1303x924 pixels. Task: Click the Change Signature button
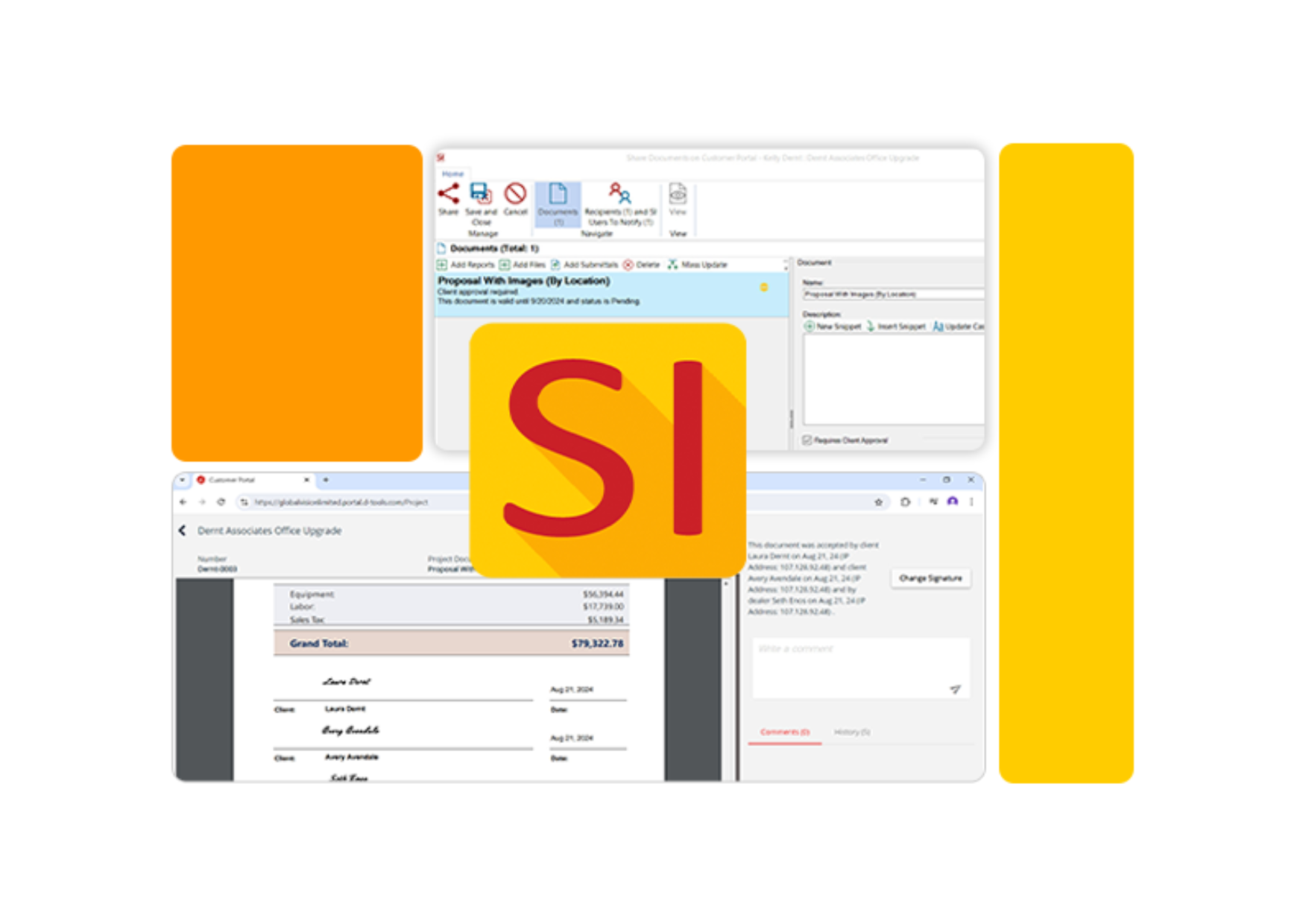tap(930, 578)
